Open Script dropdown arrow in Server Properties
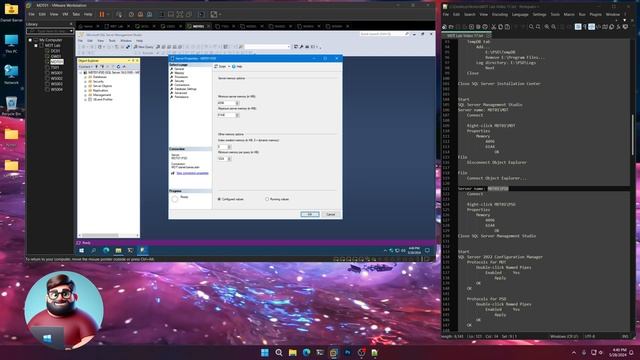Image resolution: width=640 pixels, height=360 pixels. click(x=229, y=66)
